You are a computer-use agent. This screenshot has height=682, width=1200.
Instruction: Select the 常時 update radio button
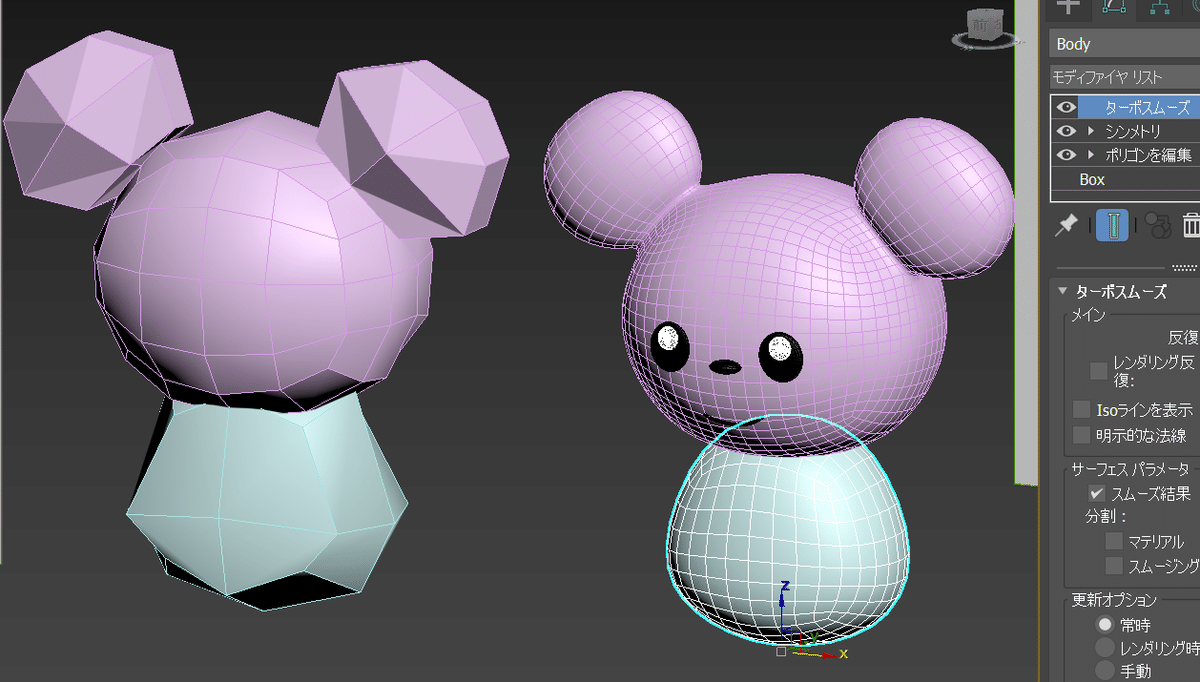click(x=1105, y=625)
